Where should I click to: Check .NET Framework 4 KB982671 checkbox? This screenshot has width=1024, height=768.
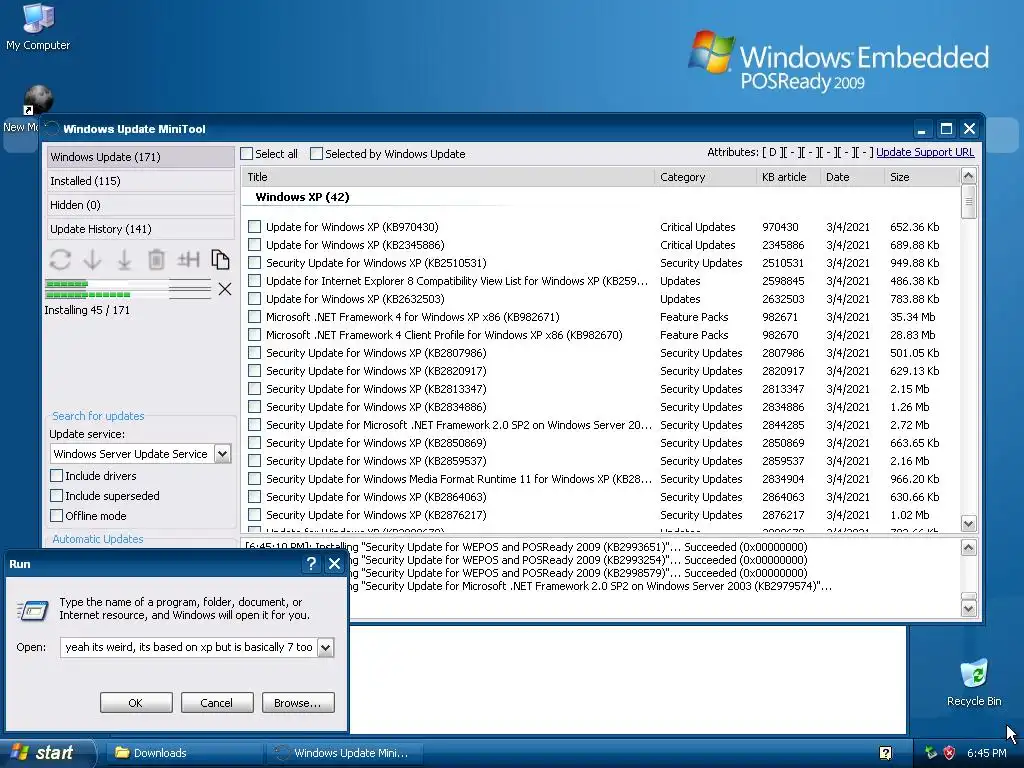coord(255,317)
